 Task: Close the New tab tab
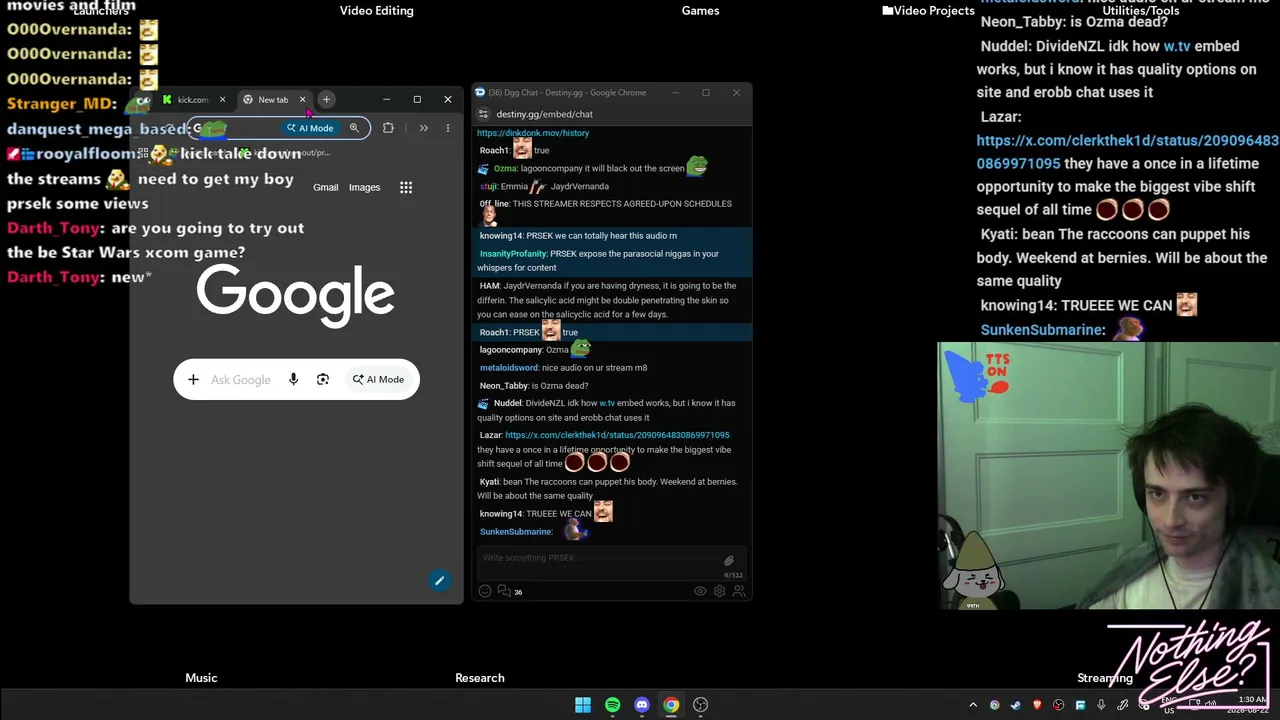tap(302, 100)
